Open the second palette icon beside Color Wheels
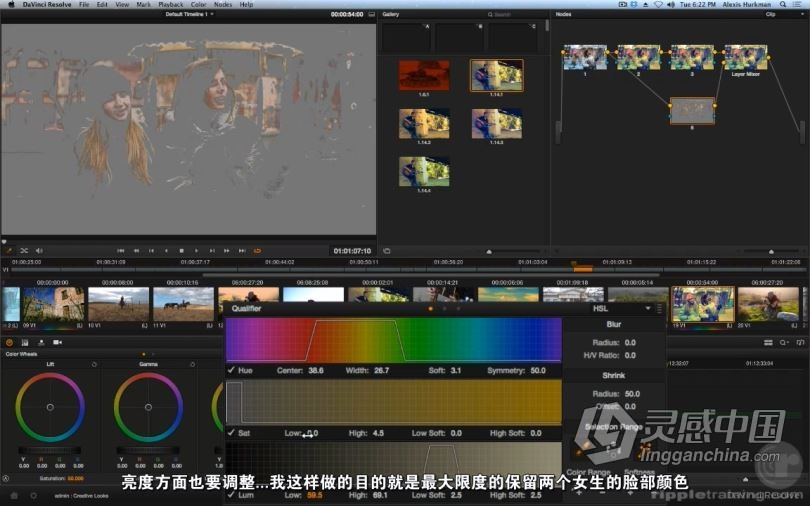The height and width of the screenshot is (506, 810). [25, 342]
